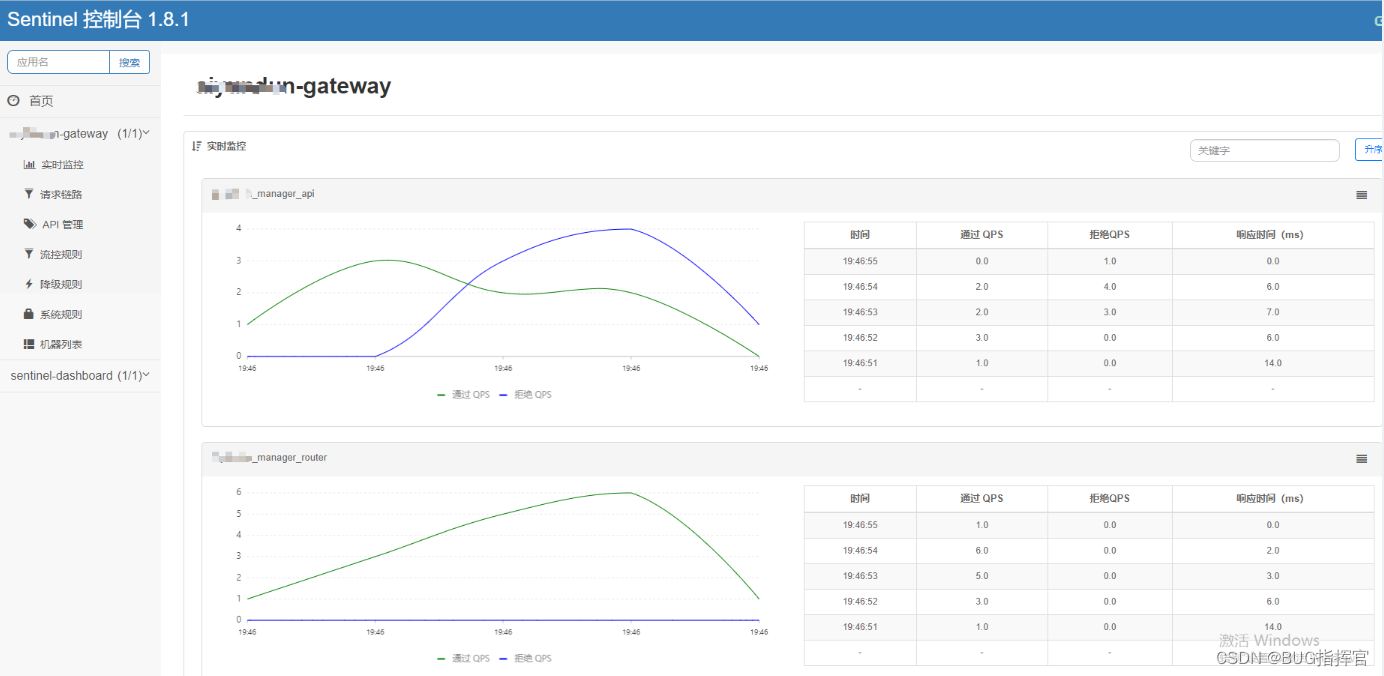Open the manager_api chart hamburger menu
This screenshot has width=1384, height=676.
coord(1361,195)
